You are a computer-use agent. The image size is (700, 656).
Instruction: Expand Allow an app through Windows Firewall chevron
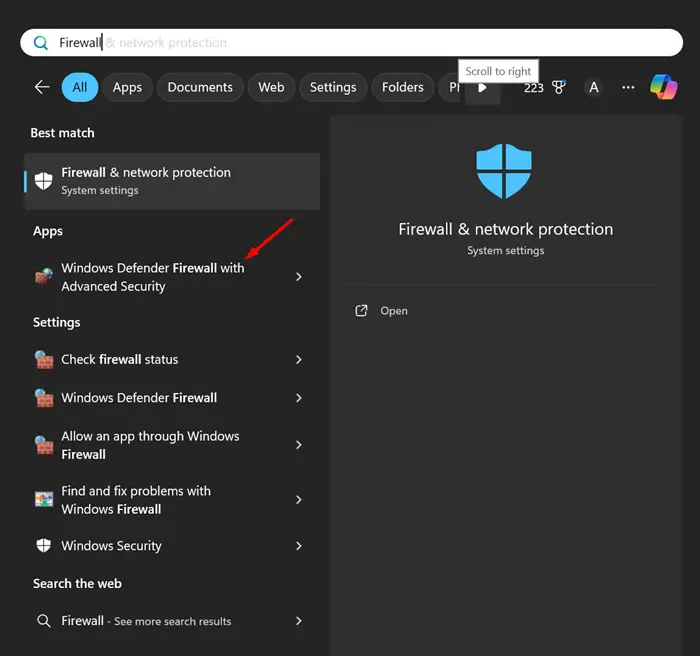click(299, 445)
